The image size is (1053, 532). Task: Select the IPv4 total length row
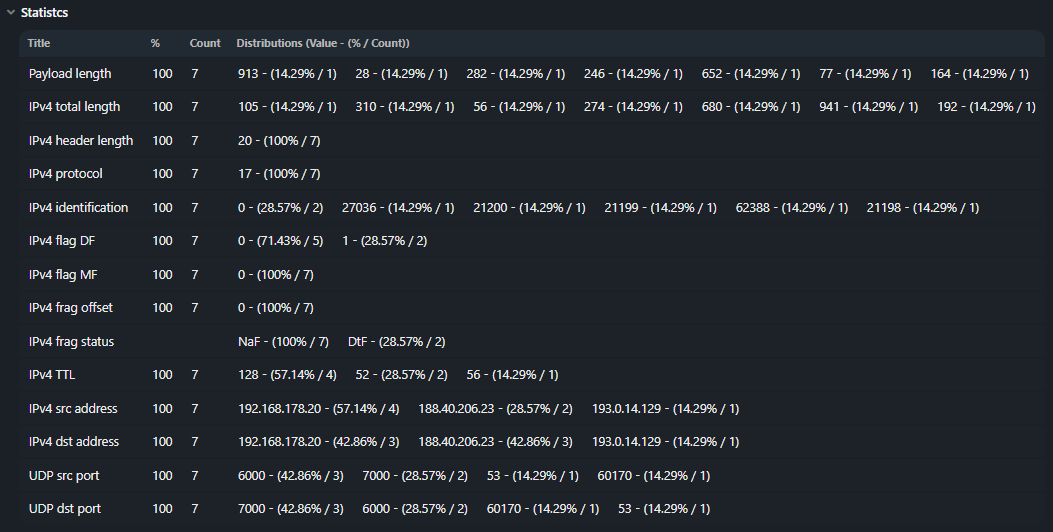74,107
